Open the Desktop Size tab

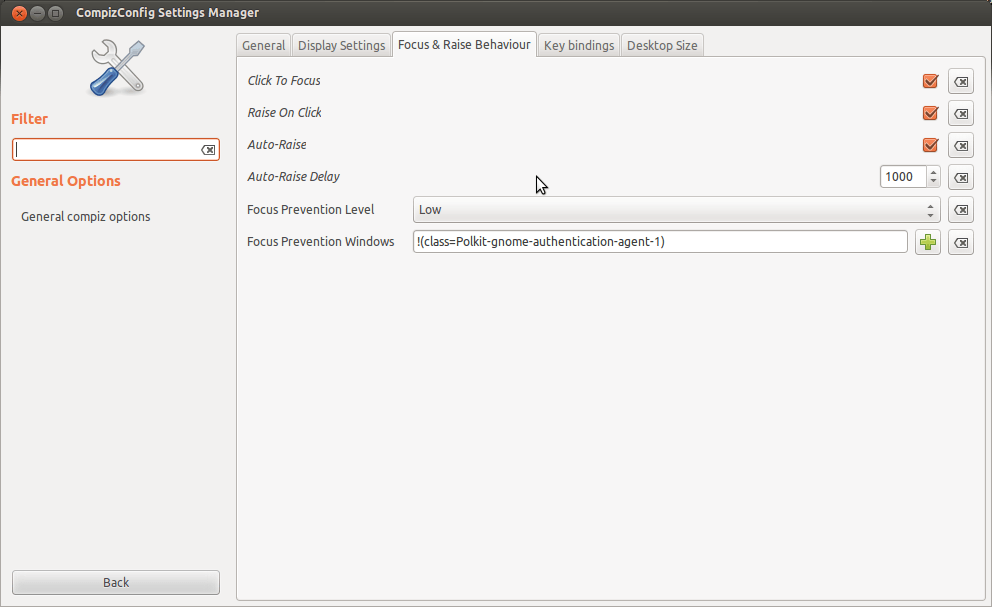[662, 46]
